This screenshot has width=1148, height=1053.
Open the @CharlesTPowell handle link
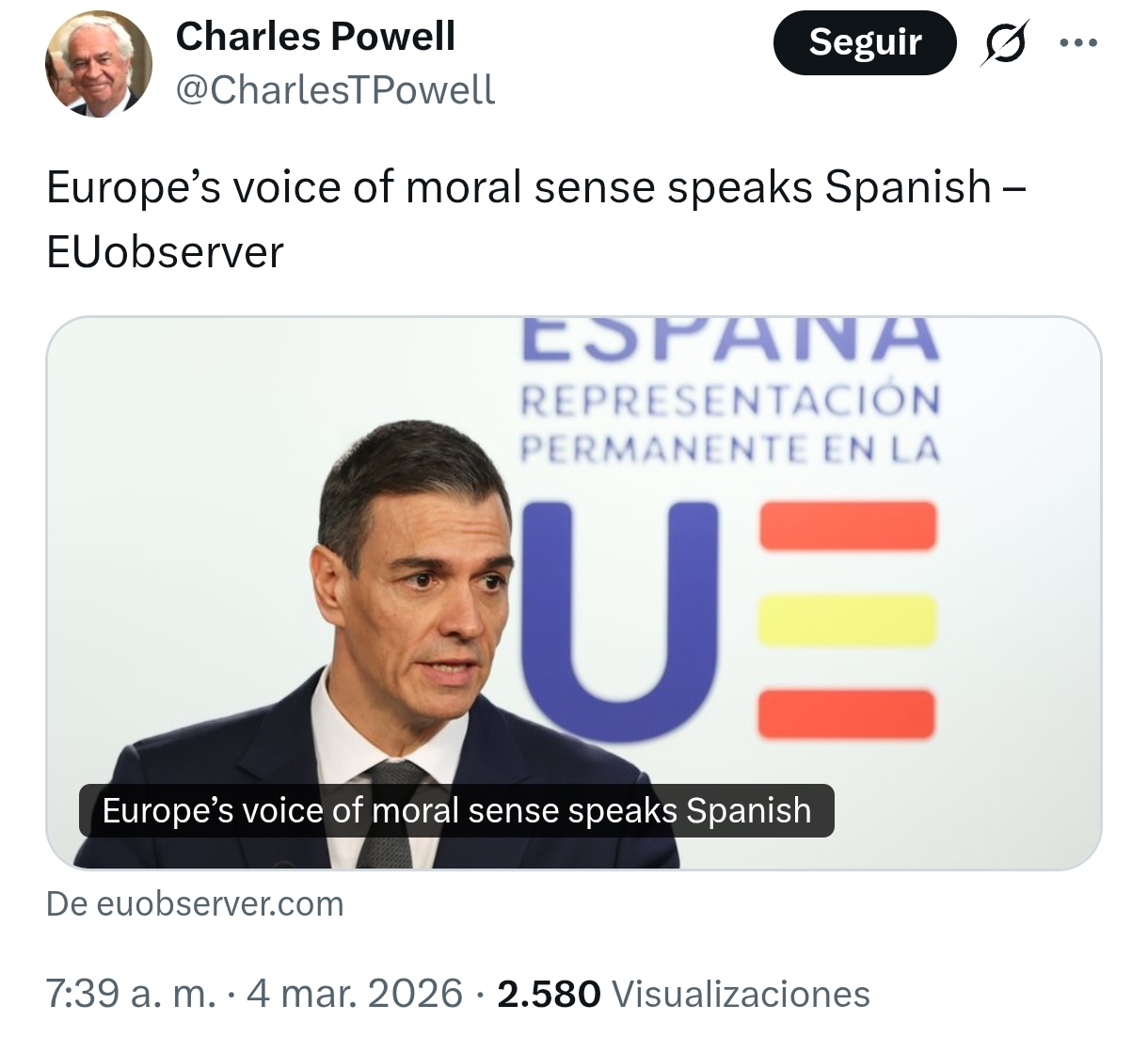335,89
